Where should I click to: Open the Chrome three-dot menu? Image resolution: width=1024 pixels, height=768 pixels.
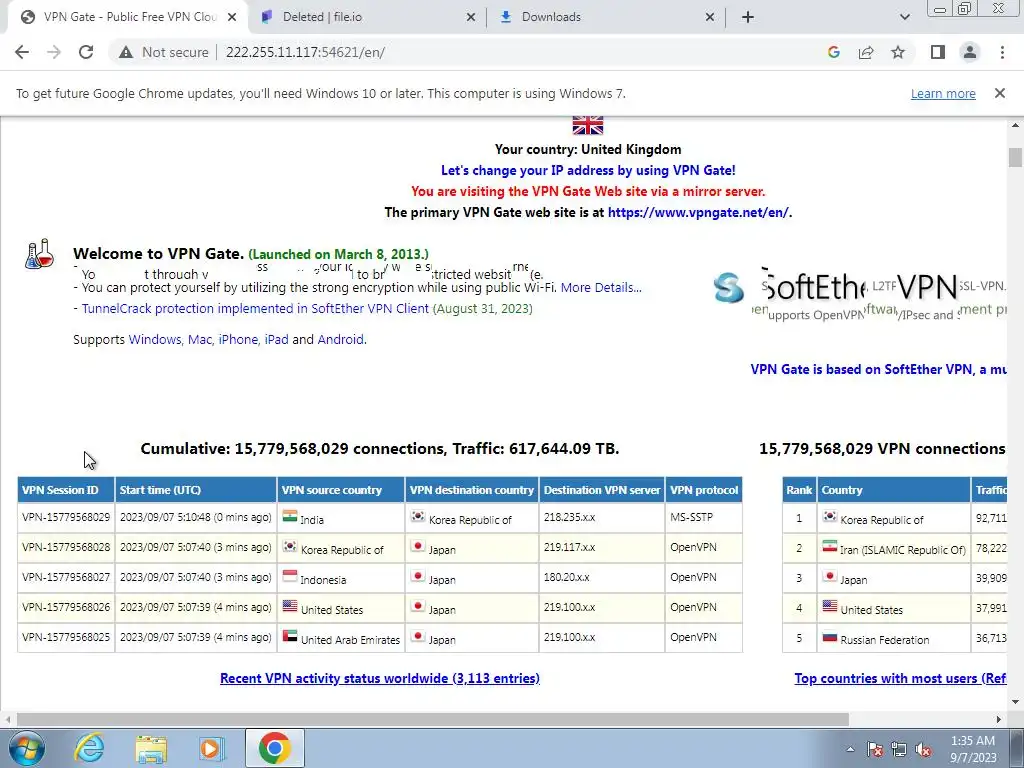[1002, 52]
